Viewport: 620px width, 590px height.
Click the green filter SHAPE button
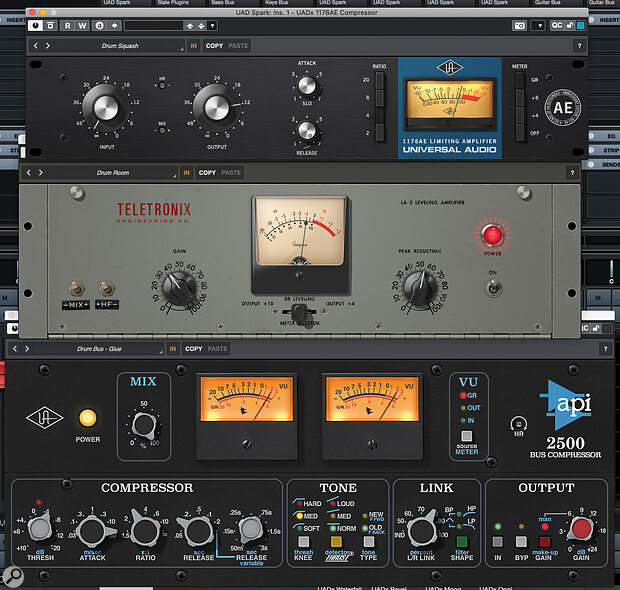pos(462,541)
